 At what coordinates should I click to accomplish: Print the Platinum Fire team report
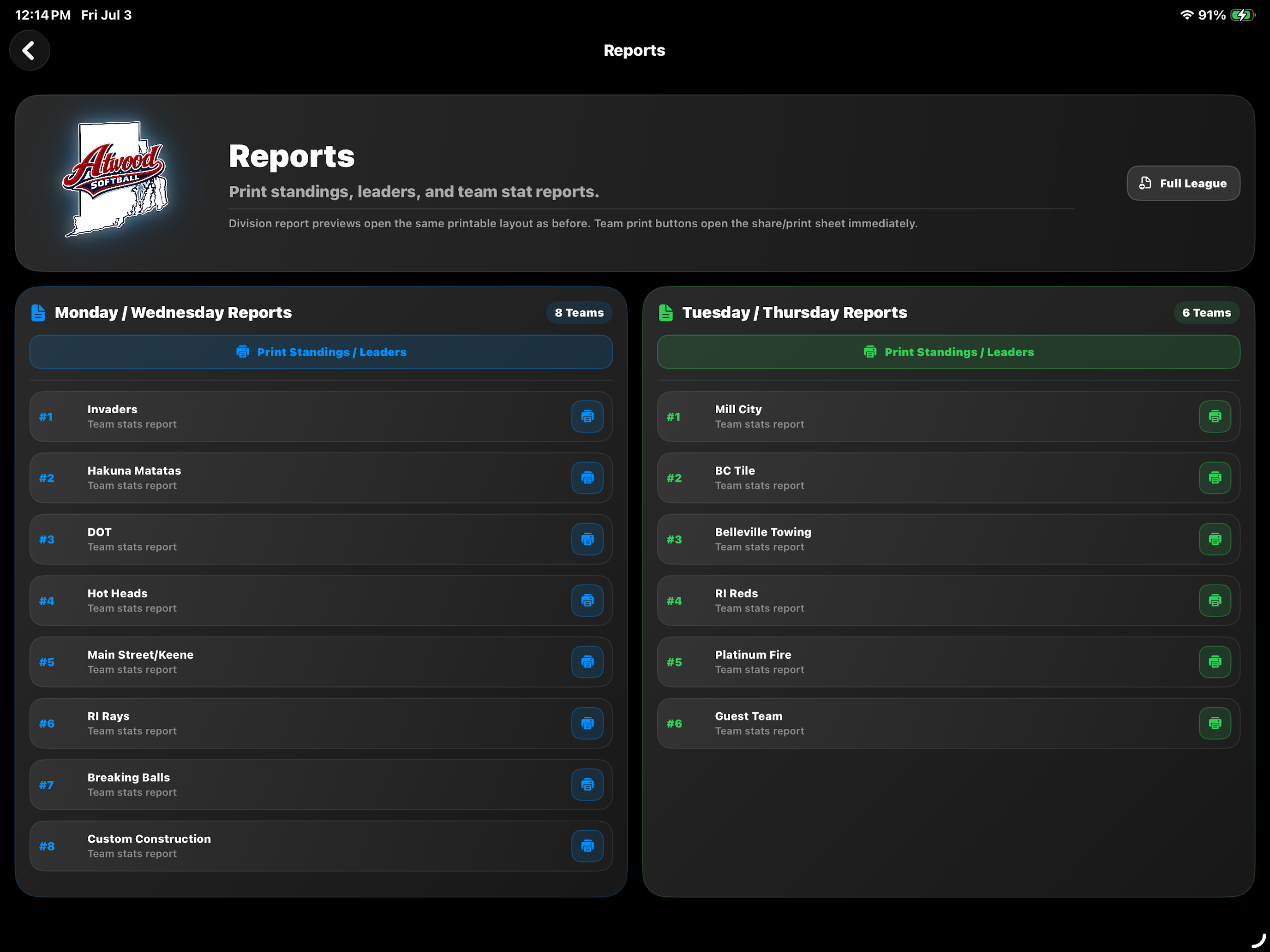pos(1215,662)
